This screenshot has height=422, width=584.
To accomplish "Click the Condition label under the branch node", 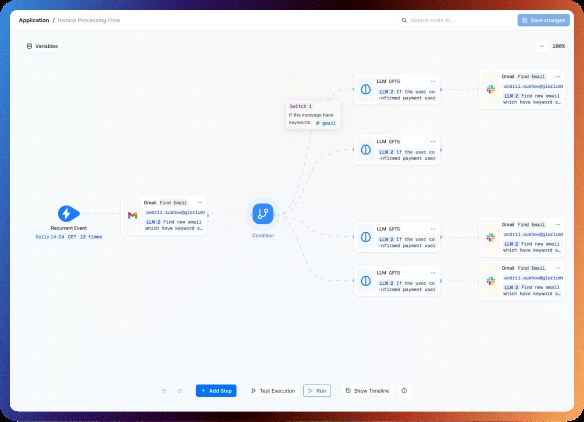I will [263, 235].
